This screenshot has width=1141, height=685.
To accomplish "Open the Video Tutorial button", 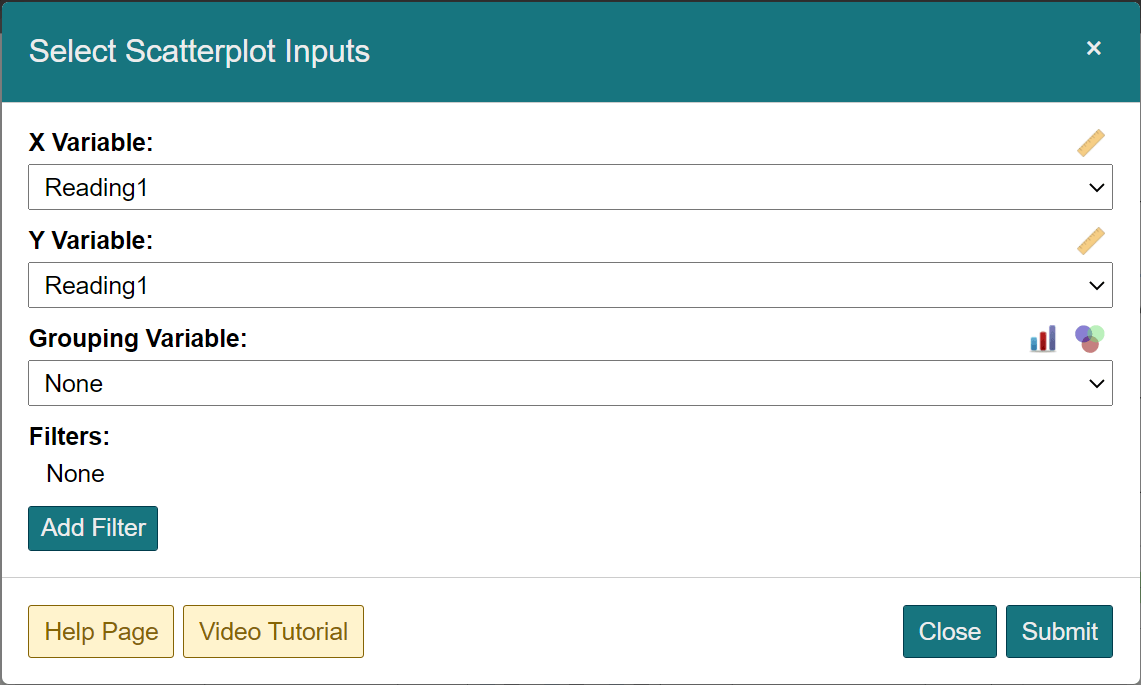I will [273, 632].
